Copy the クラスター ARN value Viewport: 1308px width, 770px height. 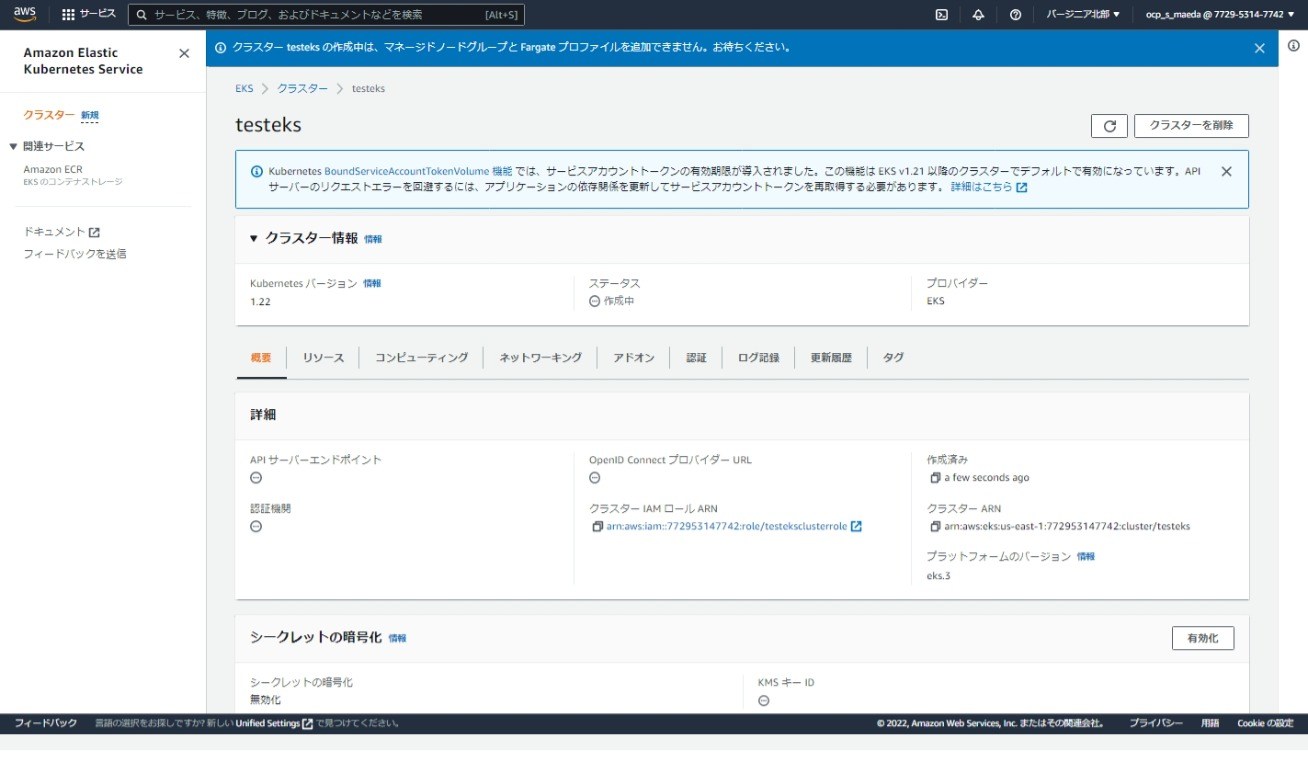(x=935, y=526)
